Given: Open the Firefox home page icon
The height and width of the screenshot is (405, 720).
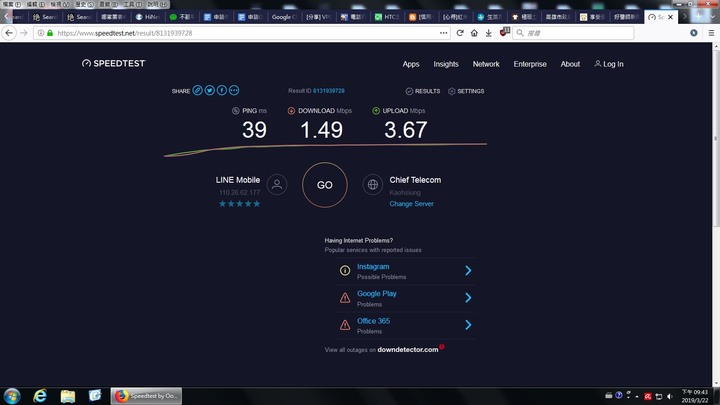Looking at the screenshot, I should pyautogui.click(x=474, y=33).
